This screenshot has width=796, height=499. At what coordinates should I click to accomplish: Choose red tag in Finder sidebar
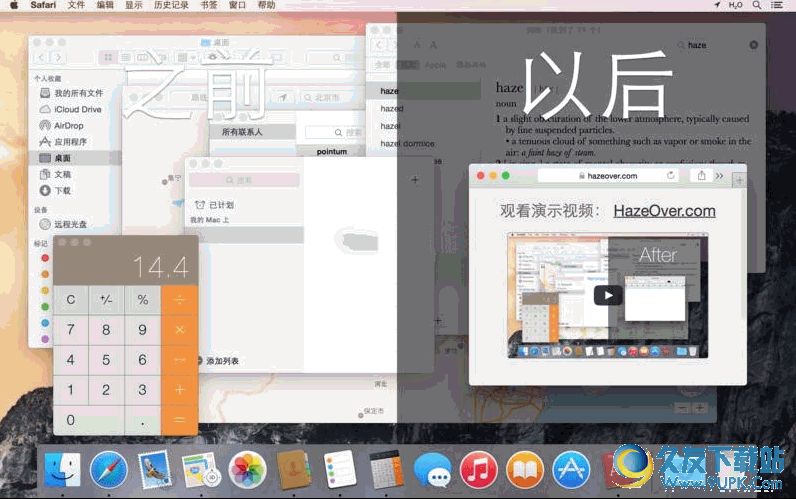pos(45,258)
